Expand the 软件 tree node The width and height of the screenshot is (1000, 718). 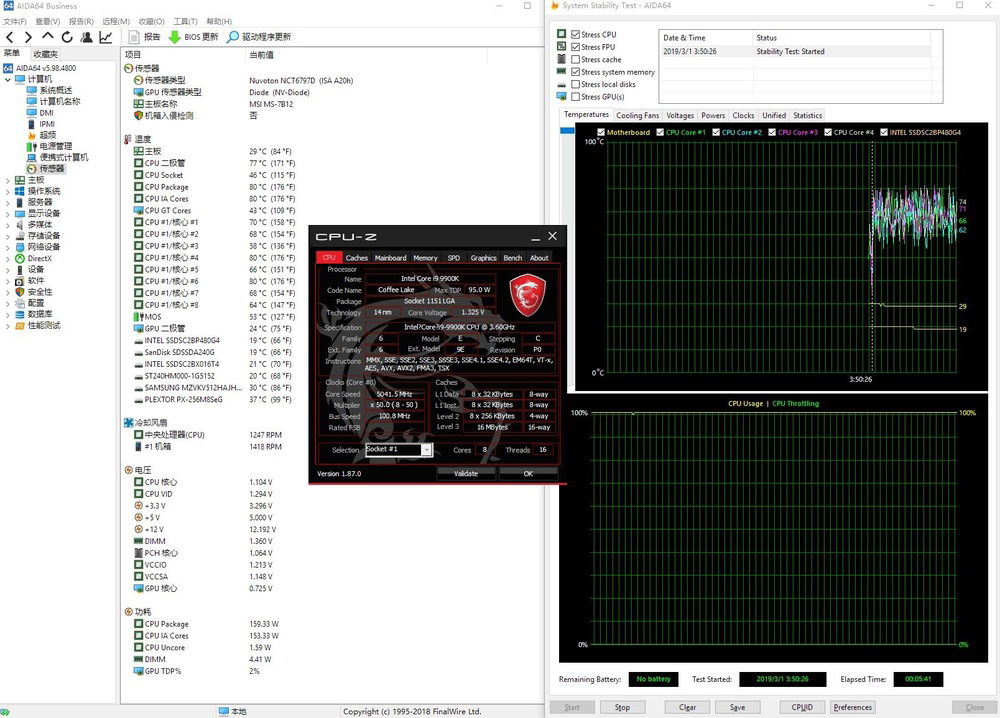(8, 281)
